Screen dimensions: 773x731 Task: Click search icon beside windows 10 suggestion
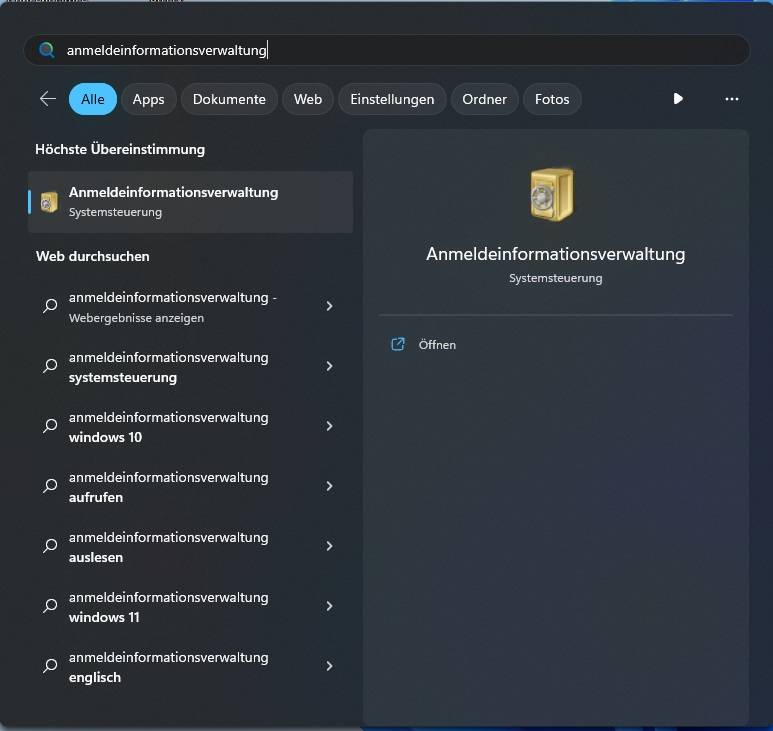pyautogui.click(x=50, y=426)
